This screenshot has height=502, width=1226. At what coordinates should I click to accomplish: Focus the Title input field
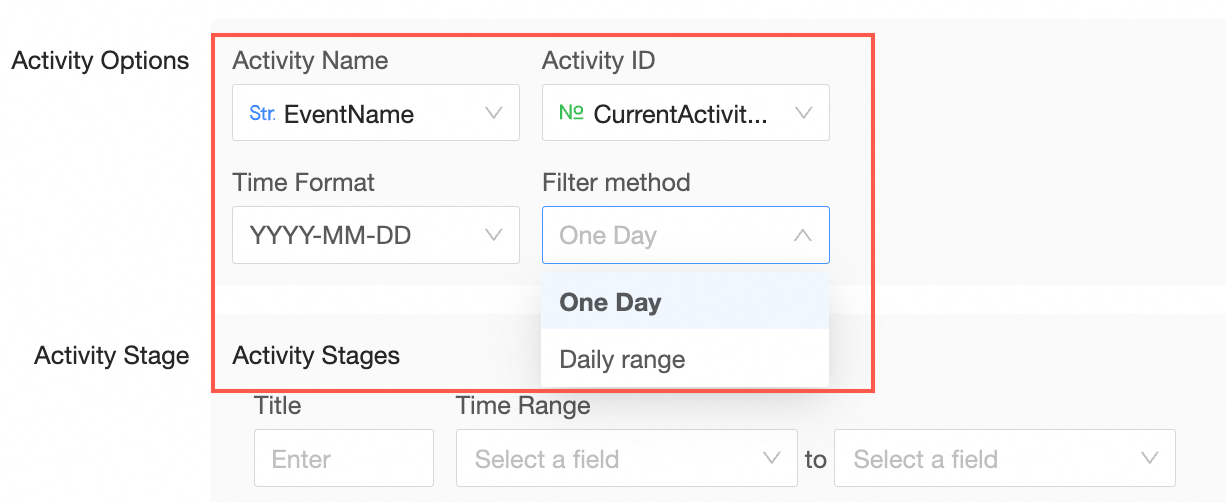343,458
